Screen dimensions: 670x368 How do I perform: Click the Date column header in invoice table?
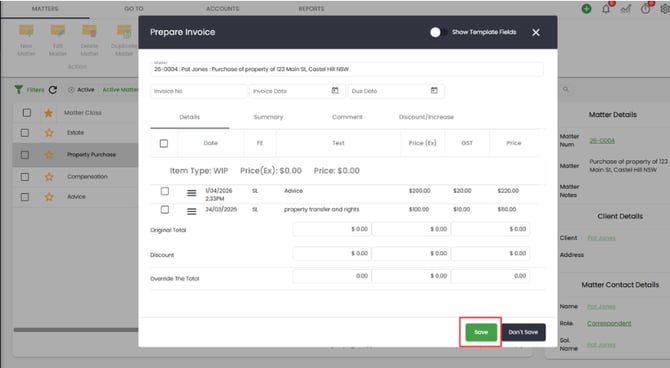pyautogui.click(x=210, y=143)
